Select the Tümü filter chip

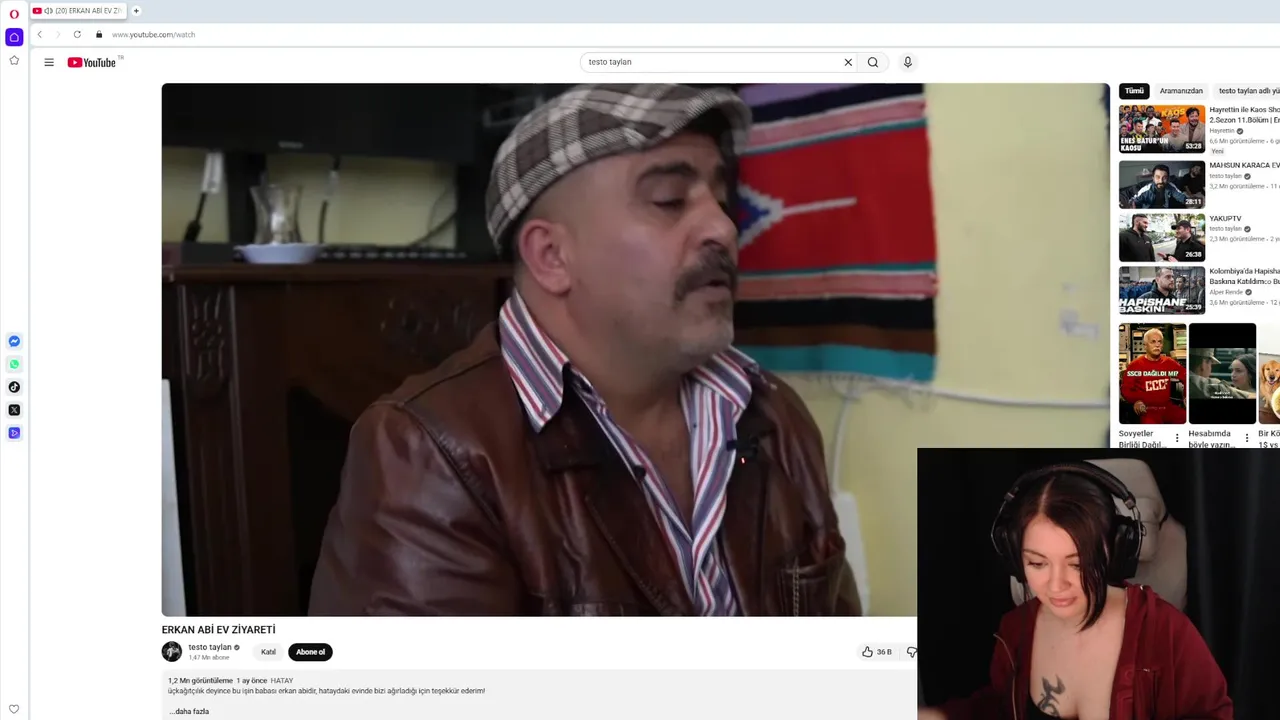click(1134, 91)
